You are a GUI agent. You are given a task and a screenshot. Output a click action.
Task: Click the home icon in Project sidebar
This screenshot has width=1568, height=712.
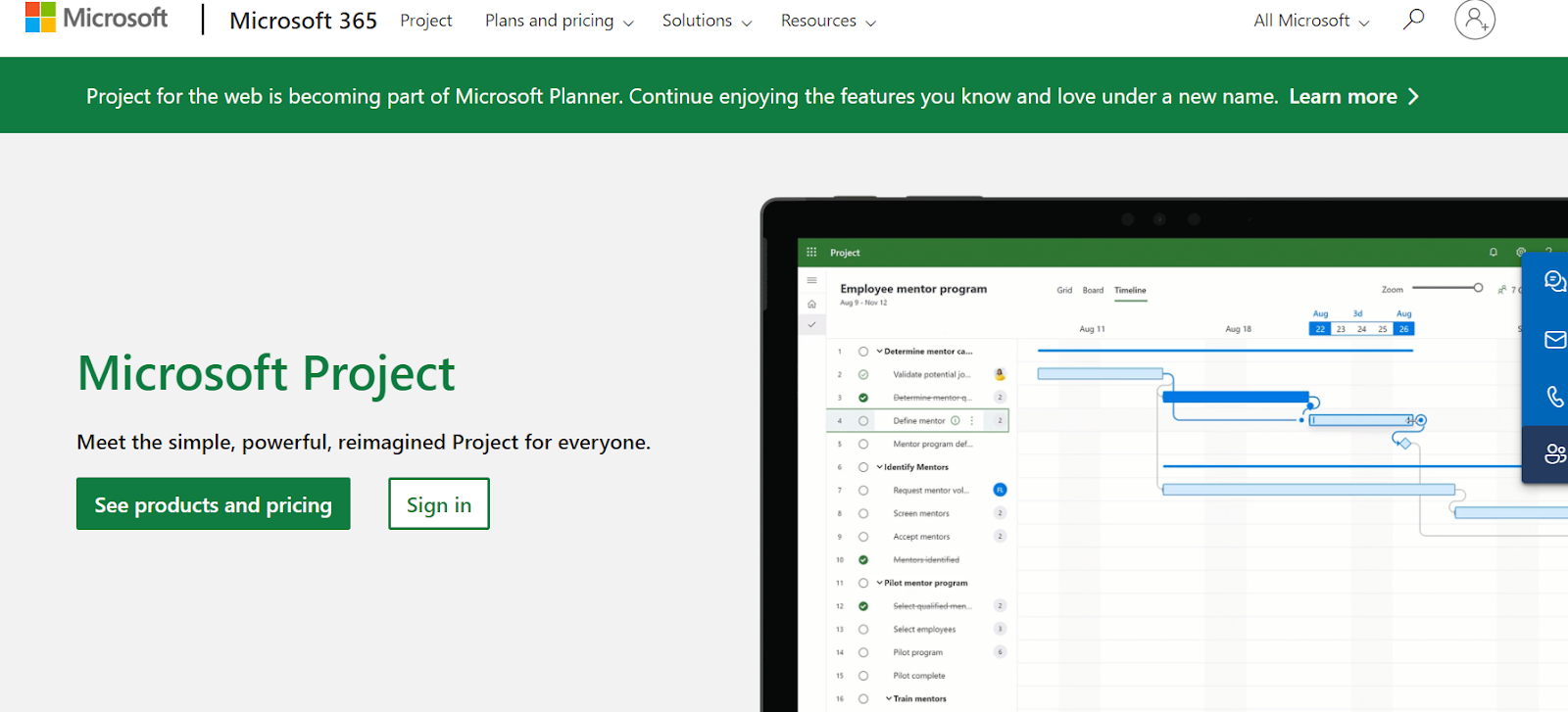811,304
